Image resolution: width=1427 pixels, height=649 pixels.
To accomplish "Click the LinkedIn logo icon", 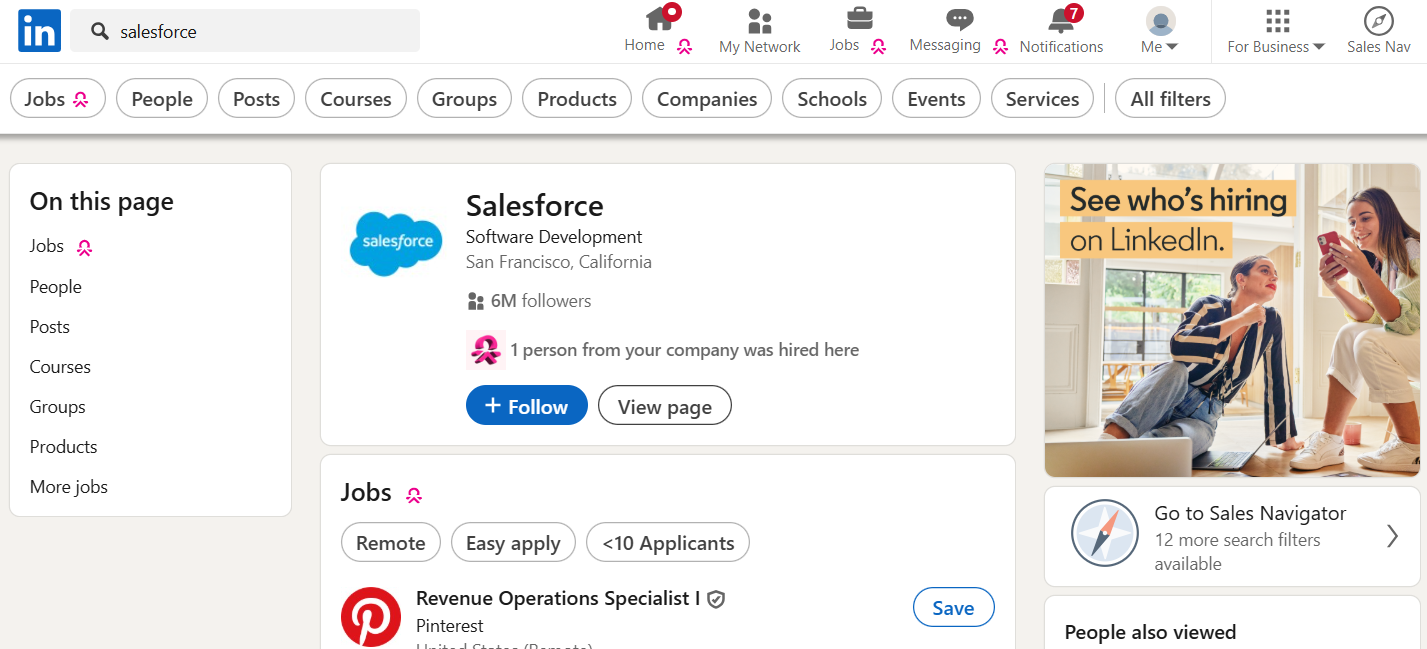I will (x=40, y=31).
